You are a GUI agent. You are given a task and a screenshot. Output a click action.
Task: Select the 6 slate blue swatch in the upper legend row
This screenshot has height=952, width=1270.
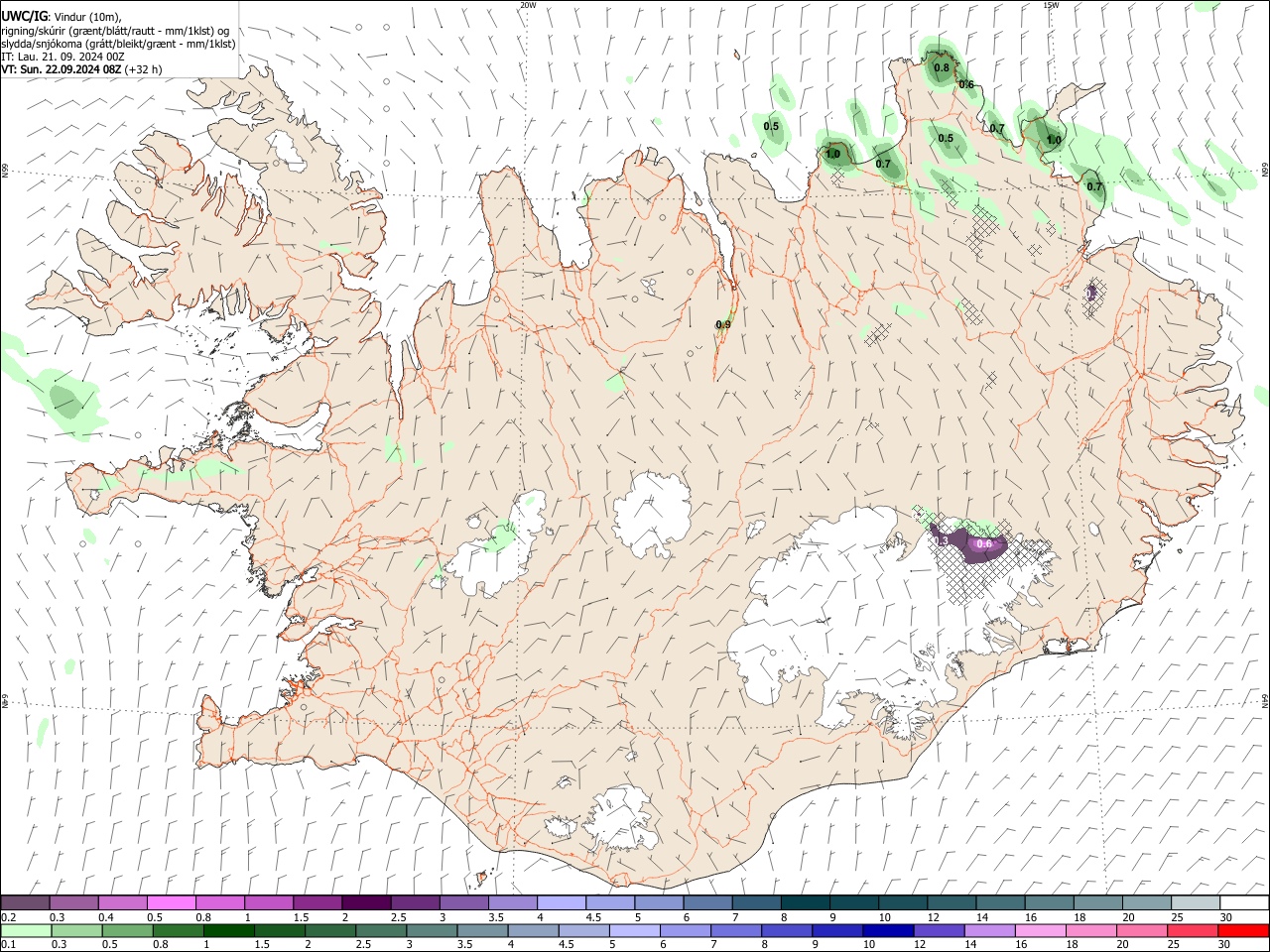click(707, 903)
